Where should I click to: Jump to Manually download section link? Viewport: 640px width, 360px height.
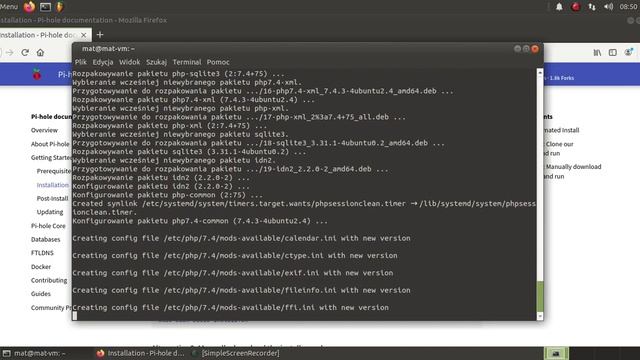coord(573,171)
